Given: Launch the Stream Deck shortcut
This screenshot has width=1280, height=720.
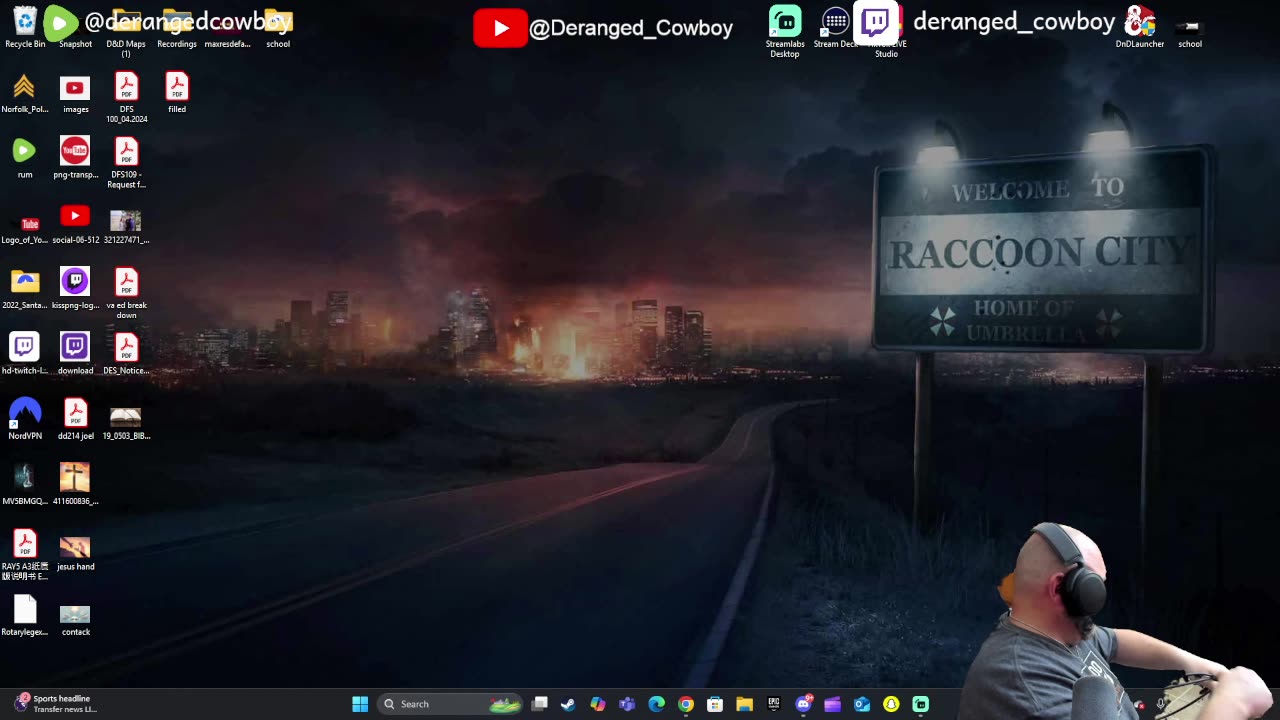Looking at the screenshot, I should [x=836, y=27].
